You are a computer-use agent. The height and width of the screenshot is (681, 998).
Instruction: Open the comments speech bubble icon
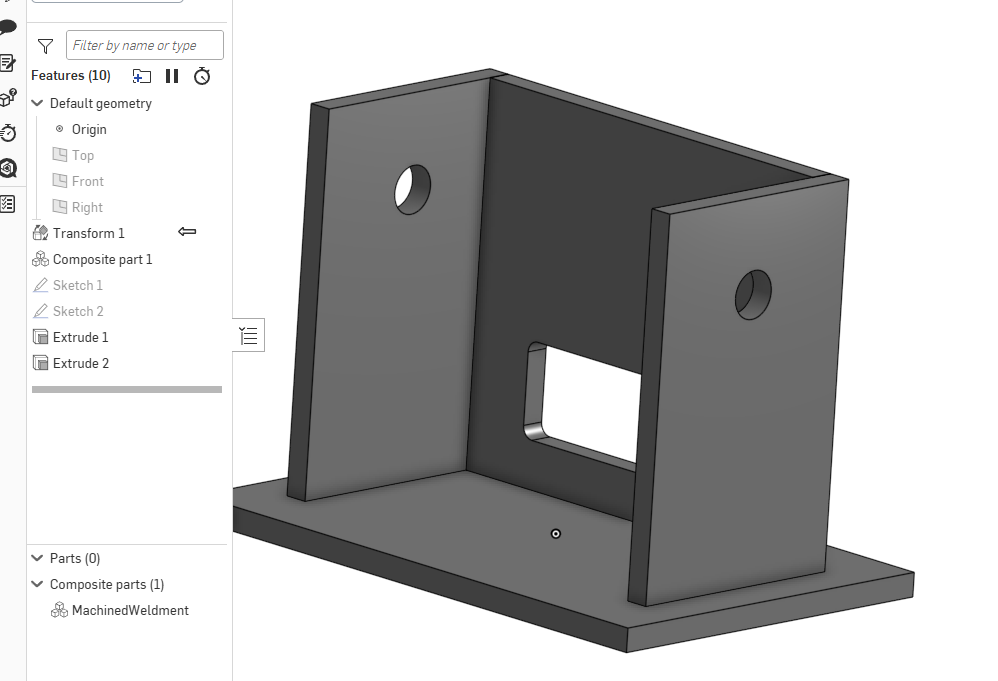coord(8,27)
